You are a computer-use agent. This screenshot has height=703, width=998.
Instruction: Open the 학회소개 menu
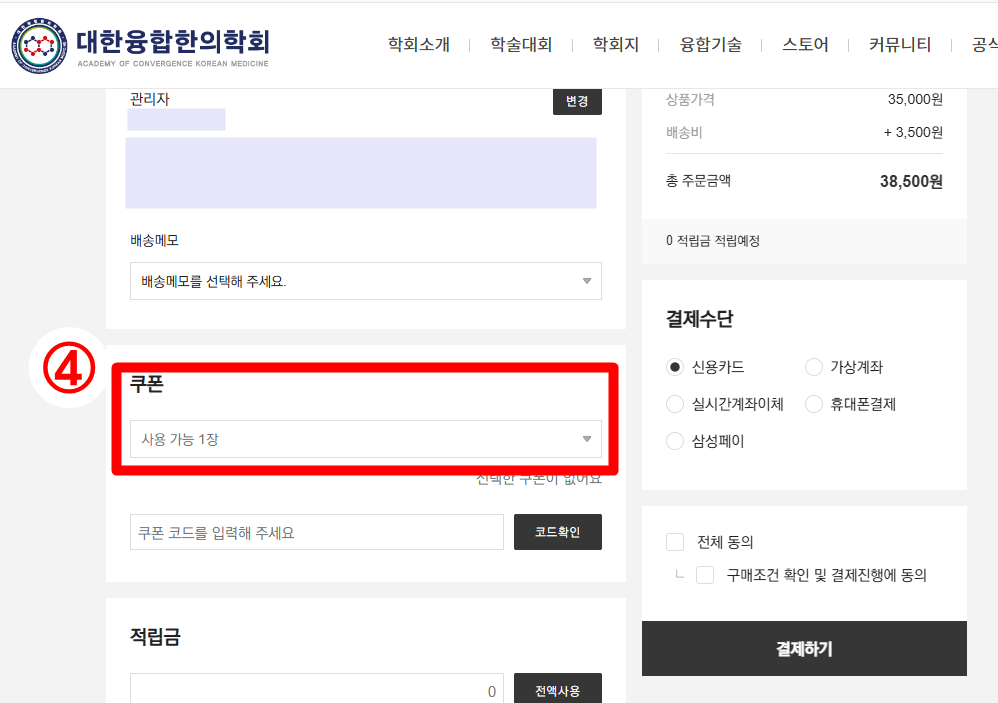419,45
